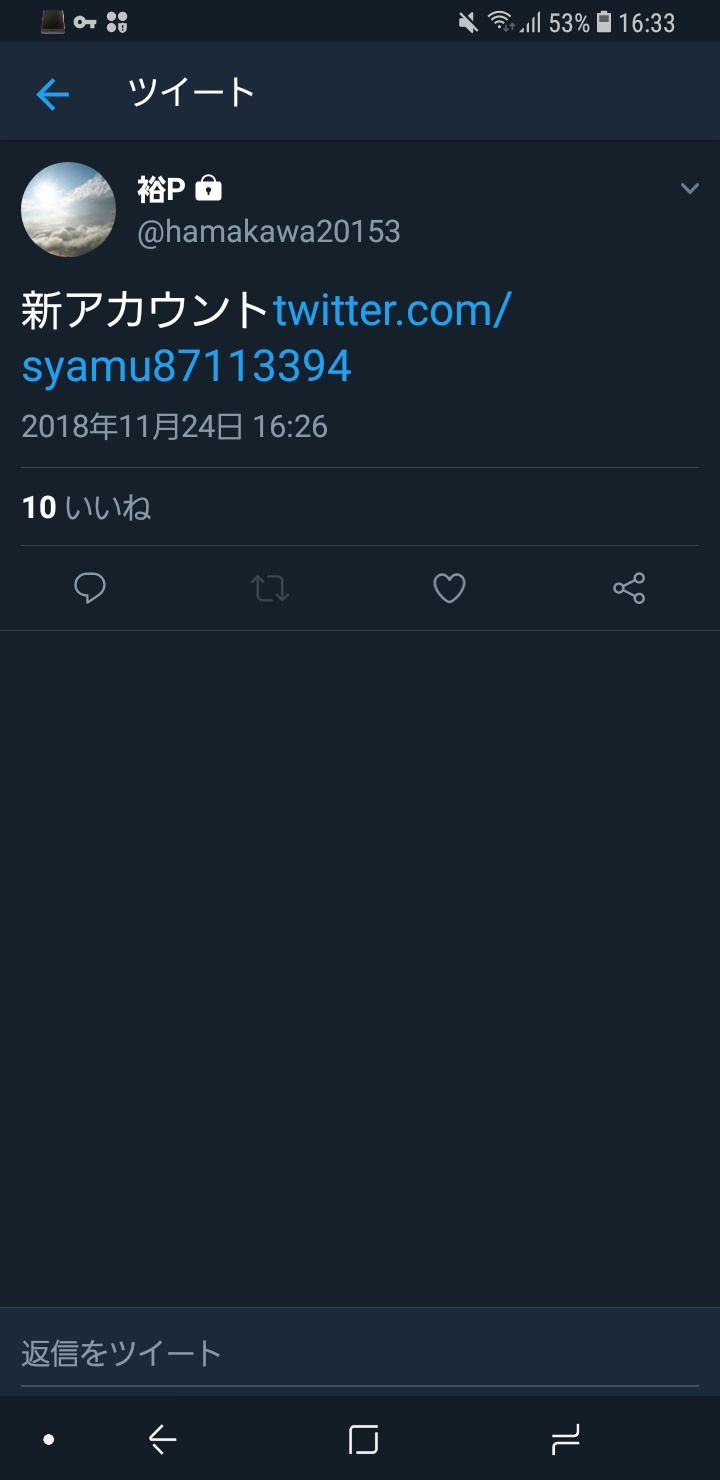
Task: Tap the lock icon beside 裕P
Action: [x=208, y=188]
